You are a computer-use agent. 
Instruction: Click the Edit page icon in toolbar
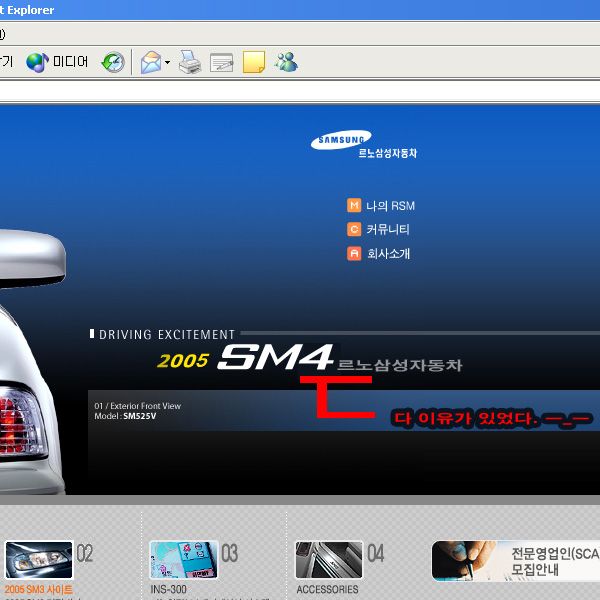pyautogui.click(x=222, y=62)
